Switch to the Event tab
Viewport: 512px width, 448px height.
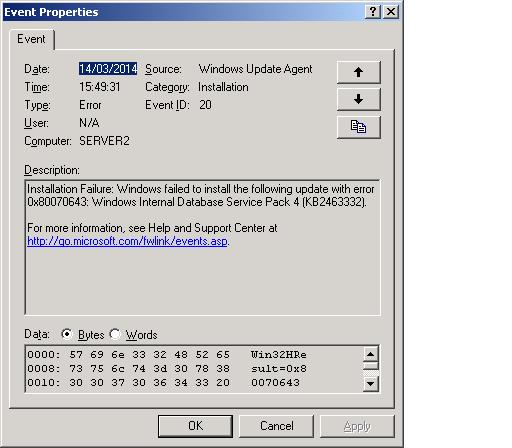click(x=31, y=39)
